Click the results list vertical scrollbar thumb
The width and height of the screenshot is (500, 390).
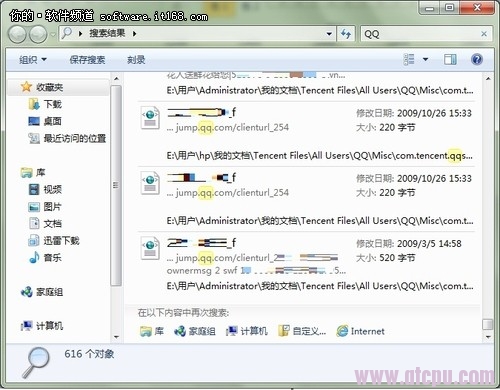click(488, 324)
